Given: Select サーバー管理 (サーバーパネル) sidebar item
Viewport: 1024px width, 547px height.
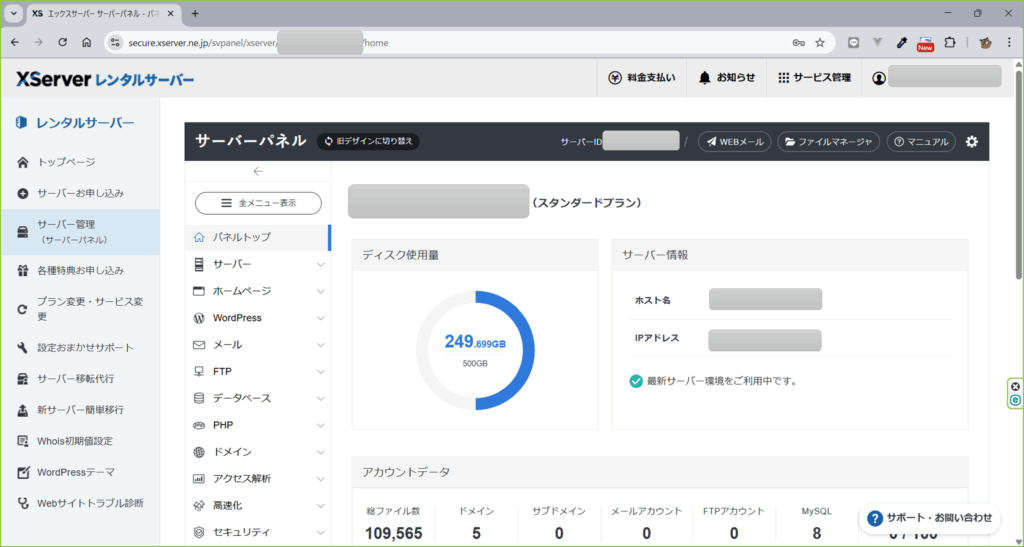Looking at the screenshot, I should [80, 232].
